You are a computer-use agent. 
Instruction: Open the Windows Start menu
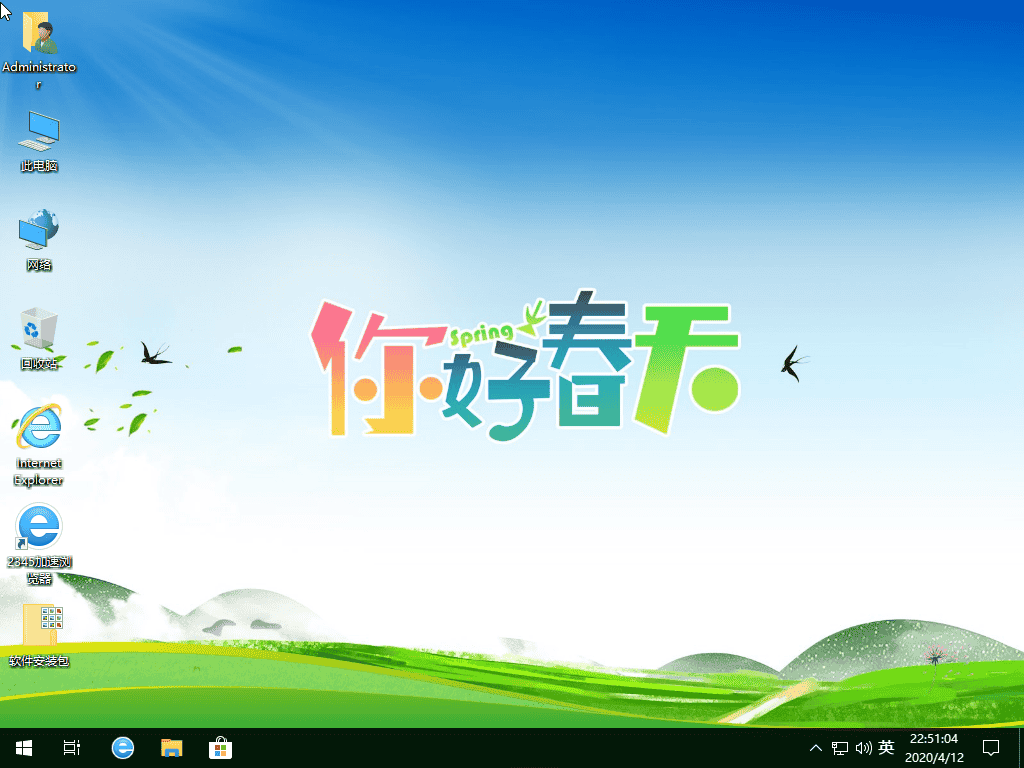click(24, 748)
